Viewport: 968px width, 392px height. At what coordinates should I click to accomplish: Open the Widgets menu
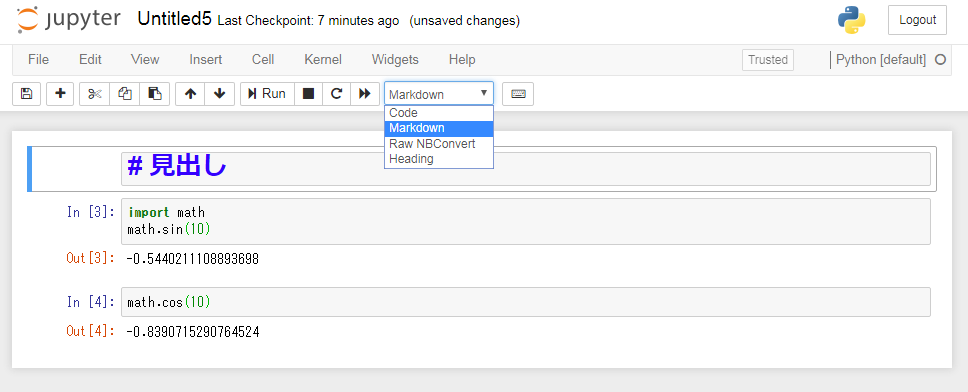pos(395,60)
